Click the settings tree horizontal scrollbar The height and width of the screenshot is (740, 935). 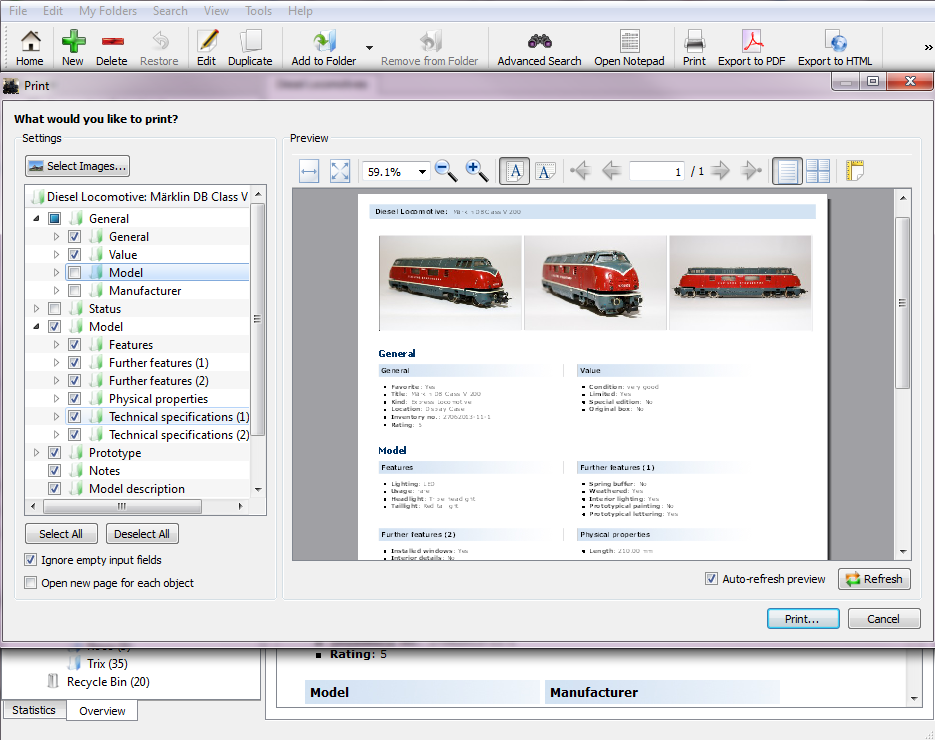point(123,506)
